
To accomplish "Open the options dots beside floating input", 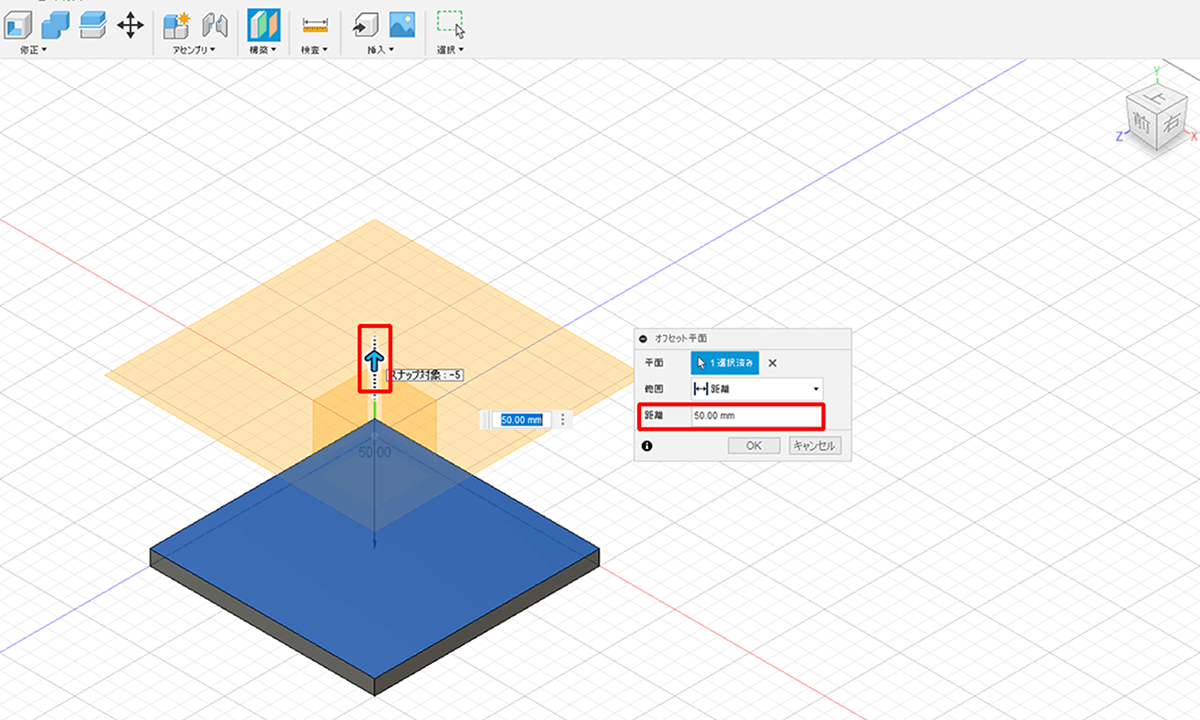I will [x=562, y=420].
